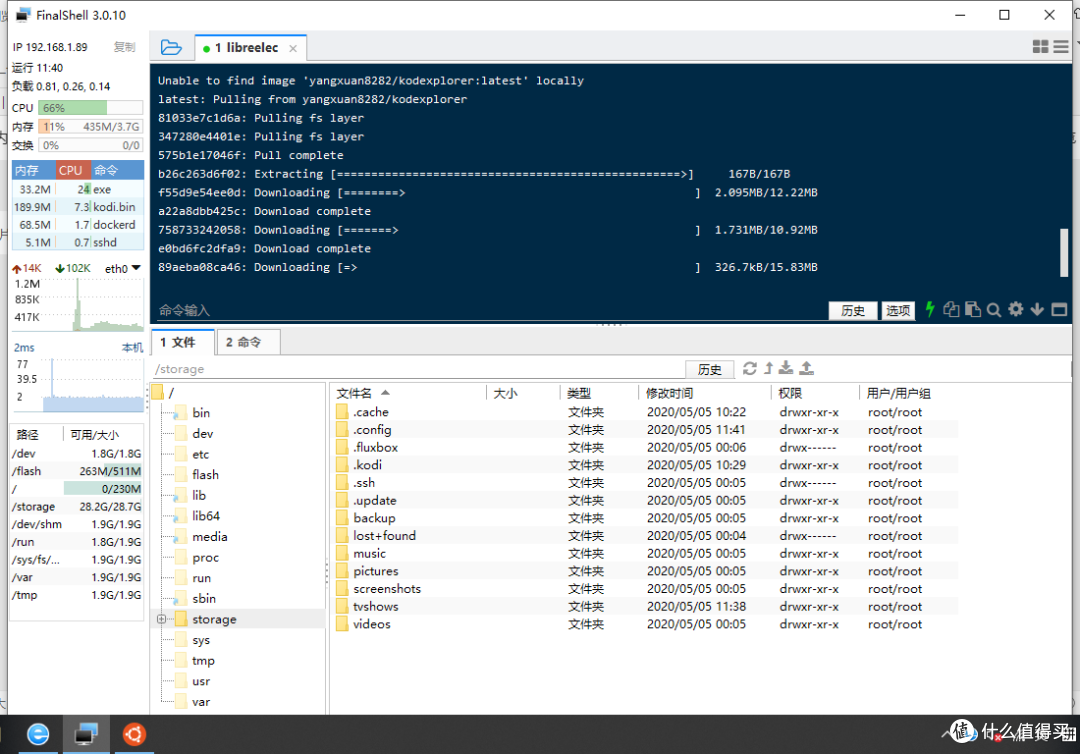Open the connection manager folder icon
Image resolution: width=1080 pixels, height=754 pixels.
coord(171,48)
